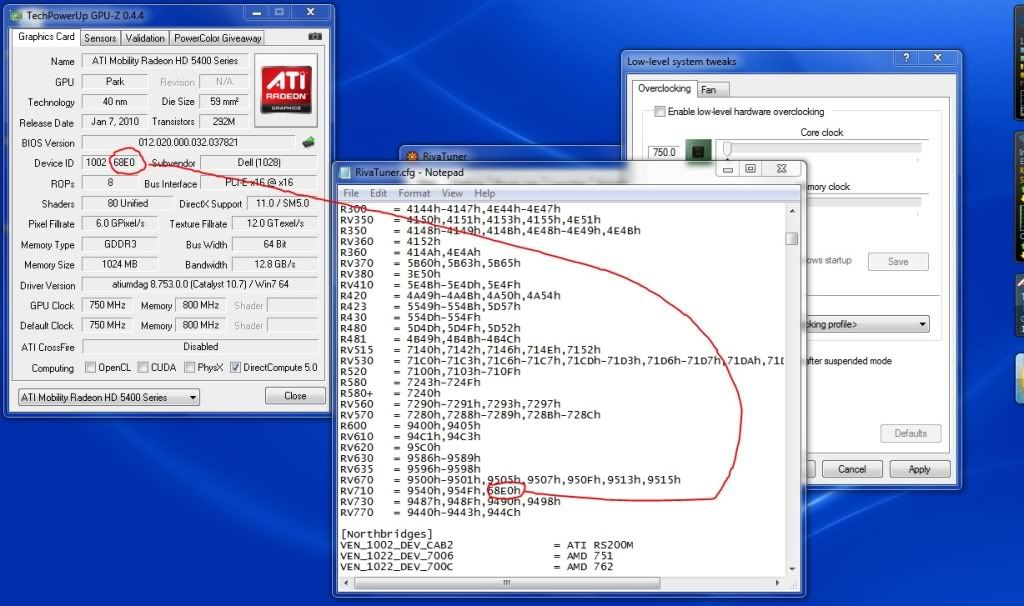Viewport: 1024px width, 606px height.
Task: Click the Memory Type GDDR3 value
Action: 120,244
